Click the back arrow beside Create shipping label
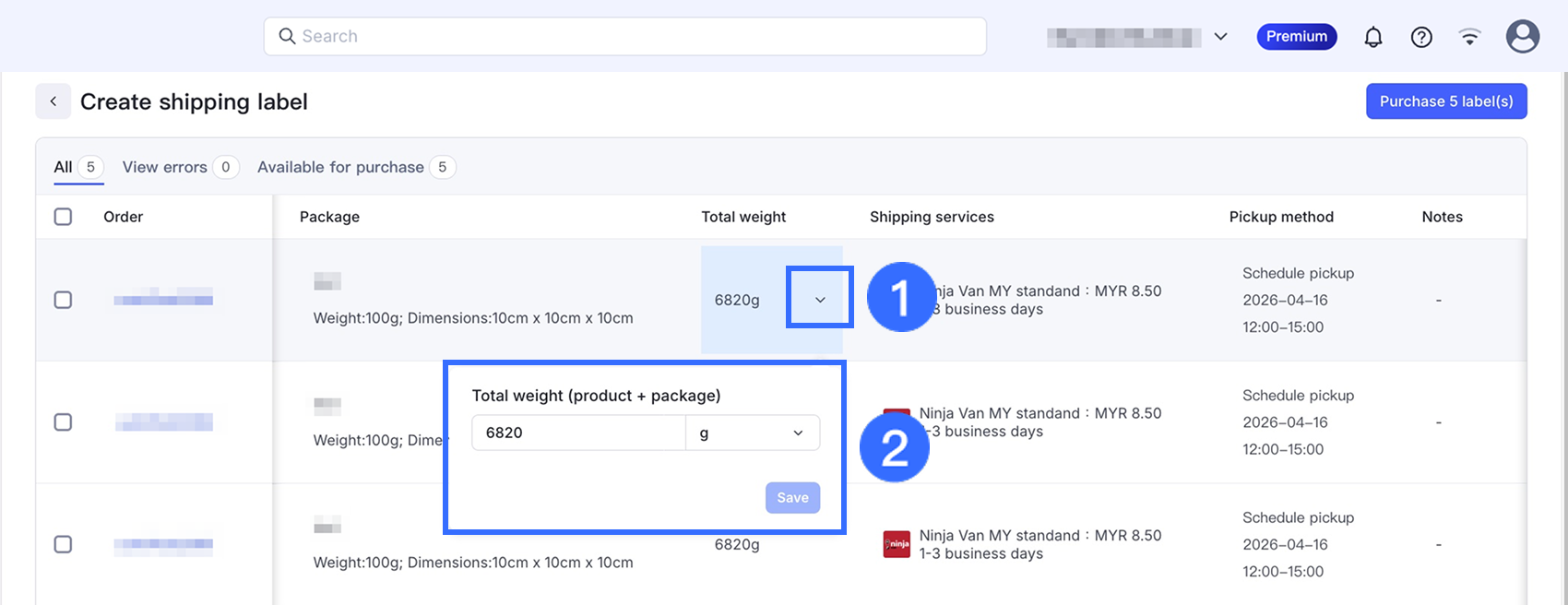The height and width of the screenshot is (605, 1568). click(53, 101)
